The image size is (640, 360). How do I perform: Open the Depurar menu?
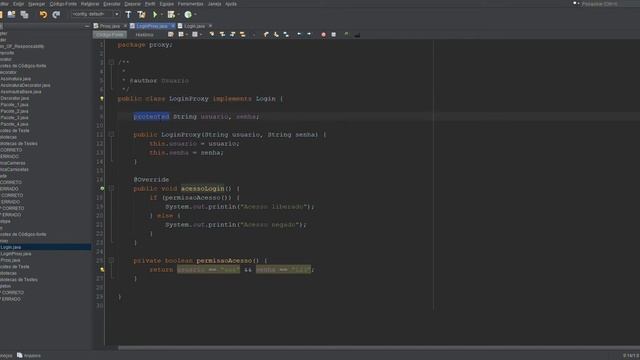[x=132, y=4]
